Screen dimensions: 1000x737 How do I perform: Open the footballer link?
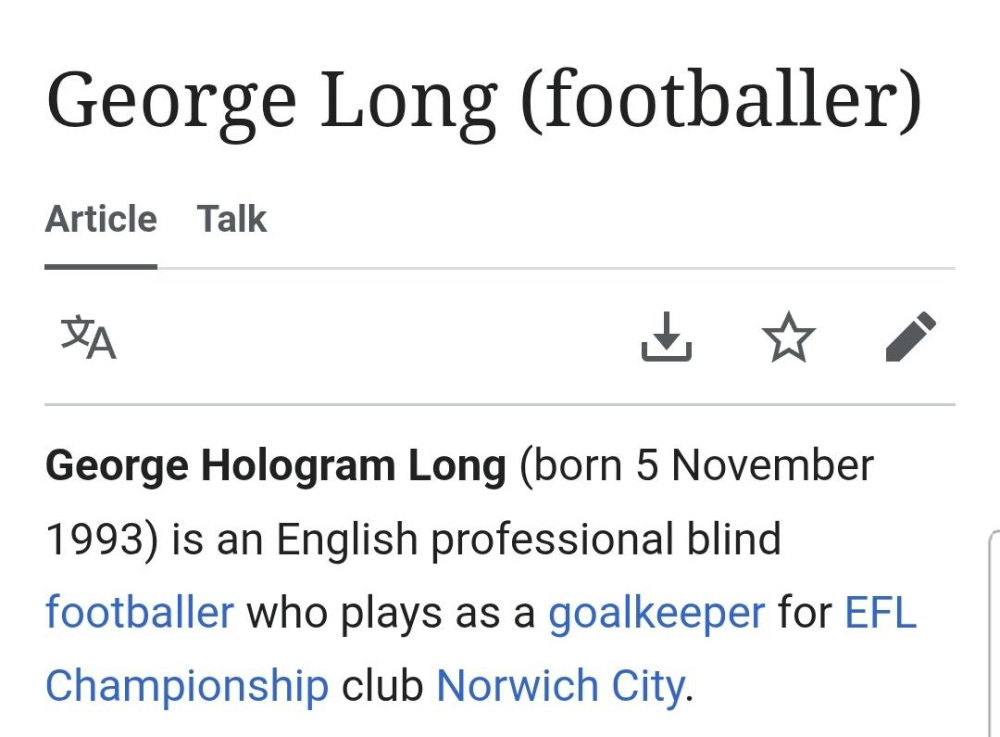[x=139, y=612]
